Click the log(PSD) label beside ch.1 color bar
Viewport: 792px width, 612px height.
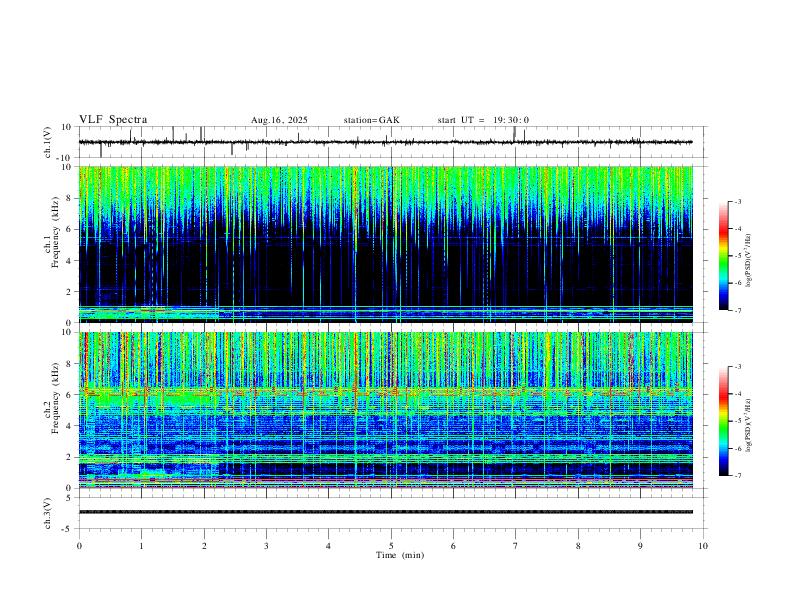click(x=748, y=261)
